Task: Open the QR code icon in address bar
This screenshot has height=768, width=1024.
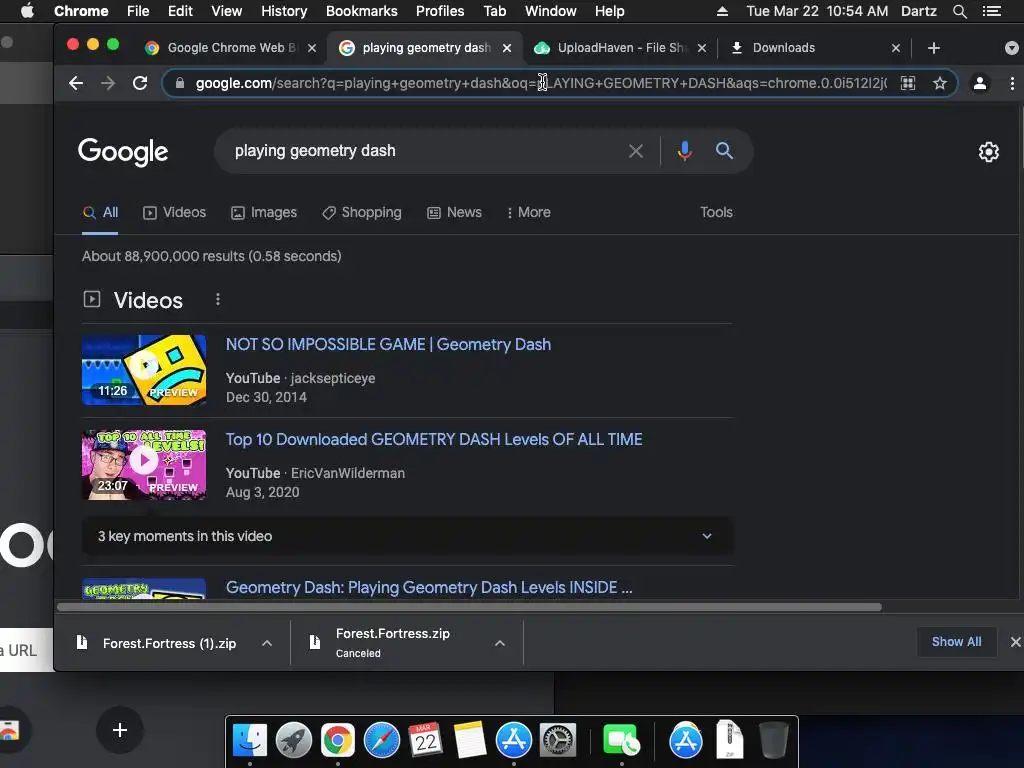Action: (908, 83)
